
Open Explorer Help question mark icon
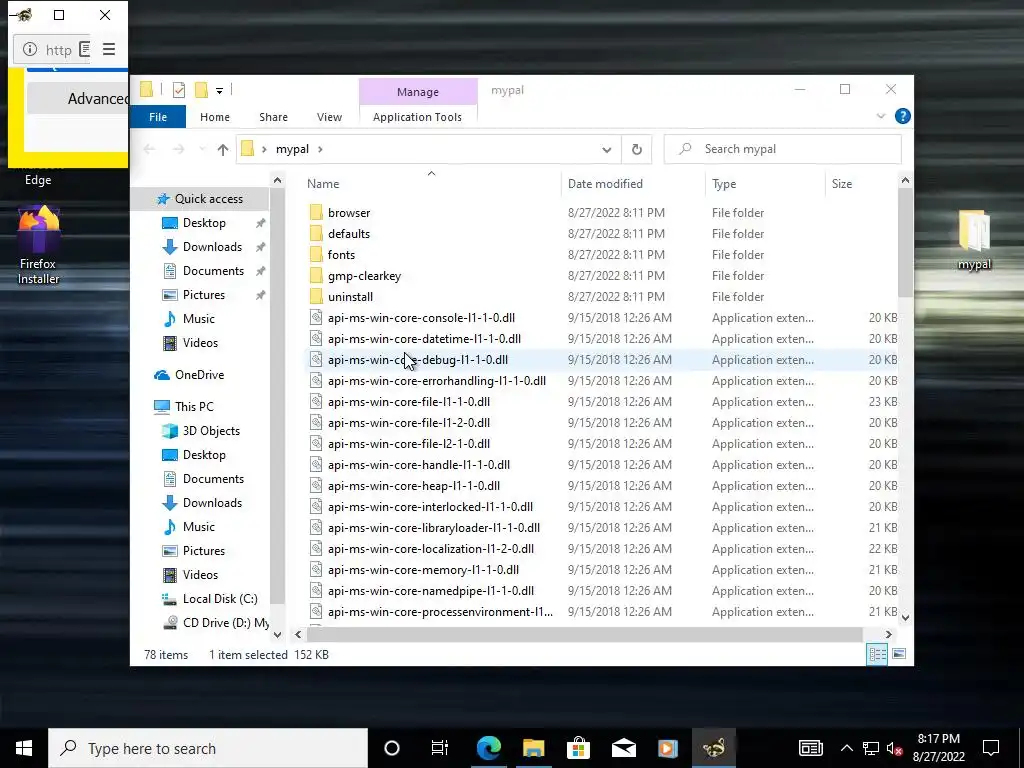click(x=903, y=116)
